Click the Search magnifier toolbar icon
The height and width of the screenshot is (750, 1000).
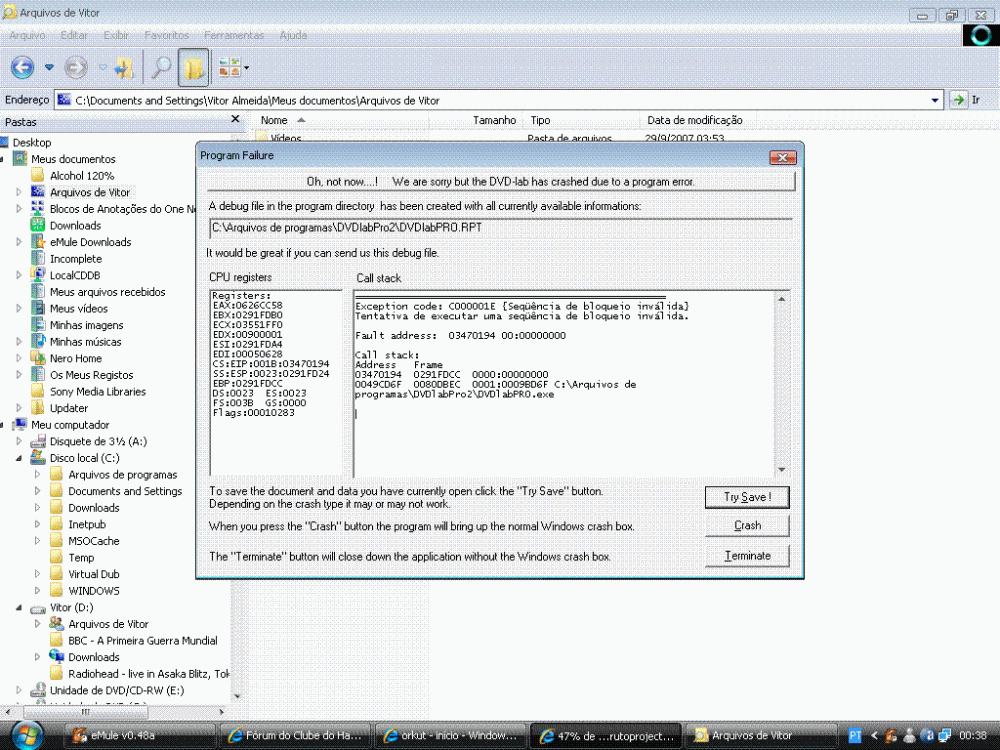[x=160, y=67]
